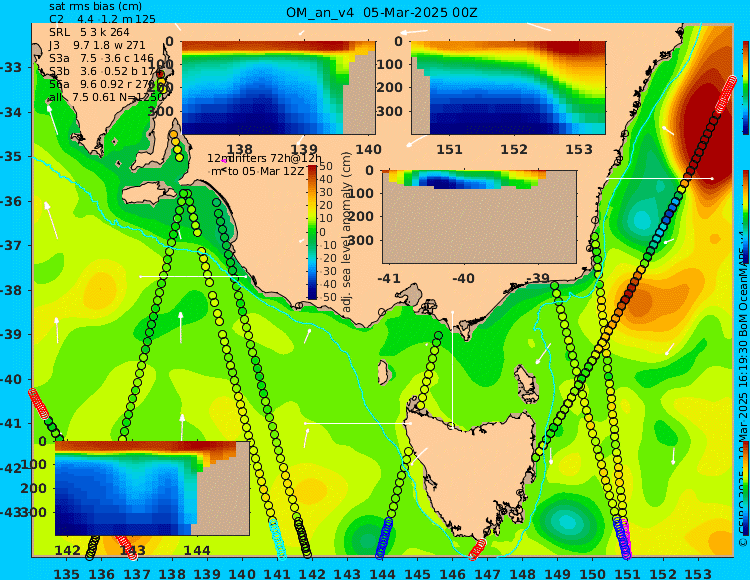The width and height of the screenshot is (750, 580).
Task: Click the white section line across the NSW eddy
Action: [659, 178]
